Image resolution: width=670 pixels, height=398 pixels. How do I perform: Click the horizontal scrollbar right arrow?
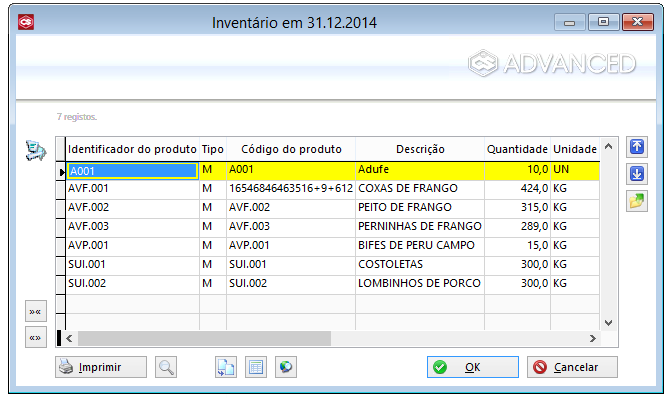coord(593,339)
